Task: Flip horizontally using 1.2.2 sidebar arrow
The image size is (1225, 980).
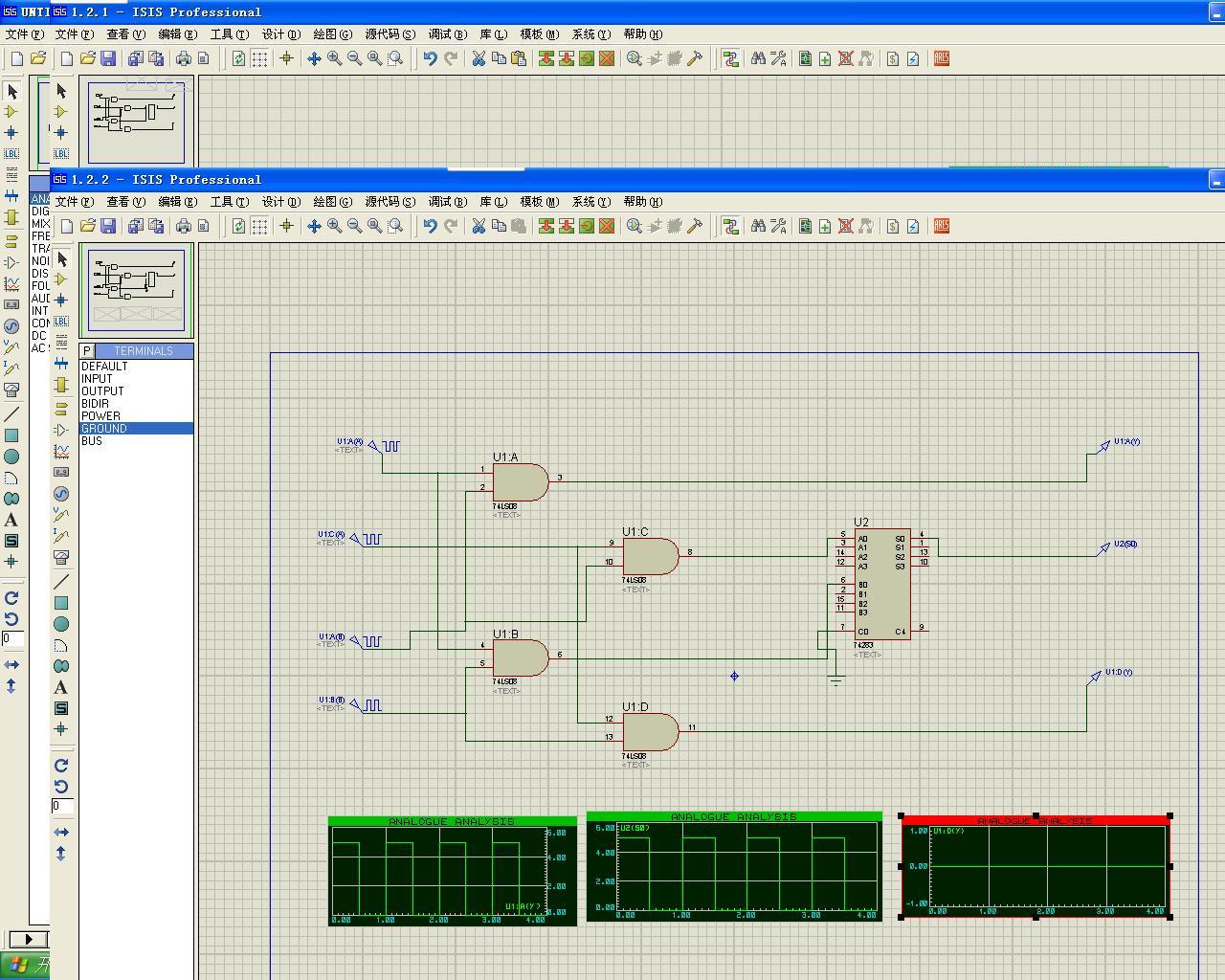Action: pyautogui.click(x=61, y=832)
